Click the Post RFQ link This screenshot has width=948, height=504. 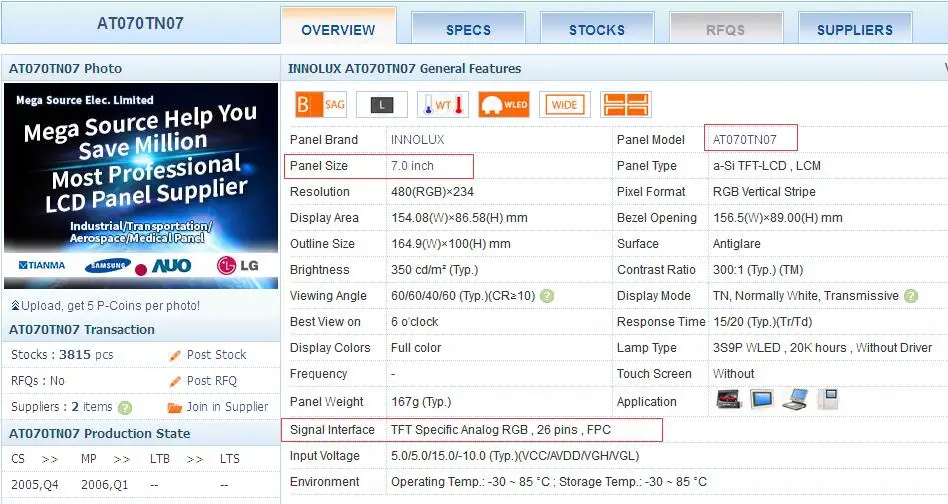click(212, 381)
